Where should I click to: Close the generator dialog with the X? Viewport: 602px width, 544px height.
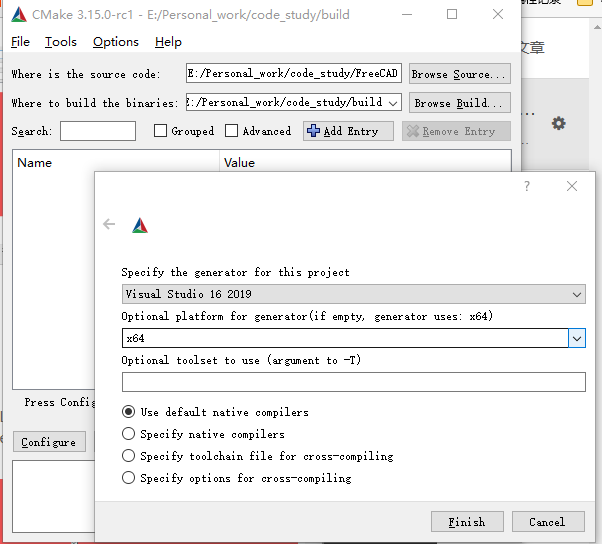pos(572,186)
